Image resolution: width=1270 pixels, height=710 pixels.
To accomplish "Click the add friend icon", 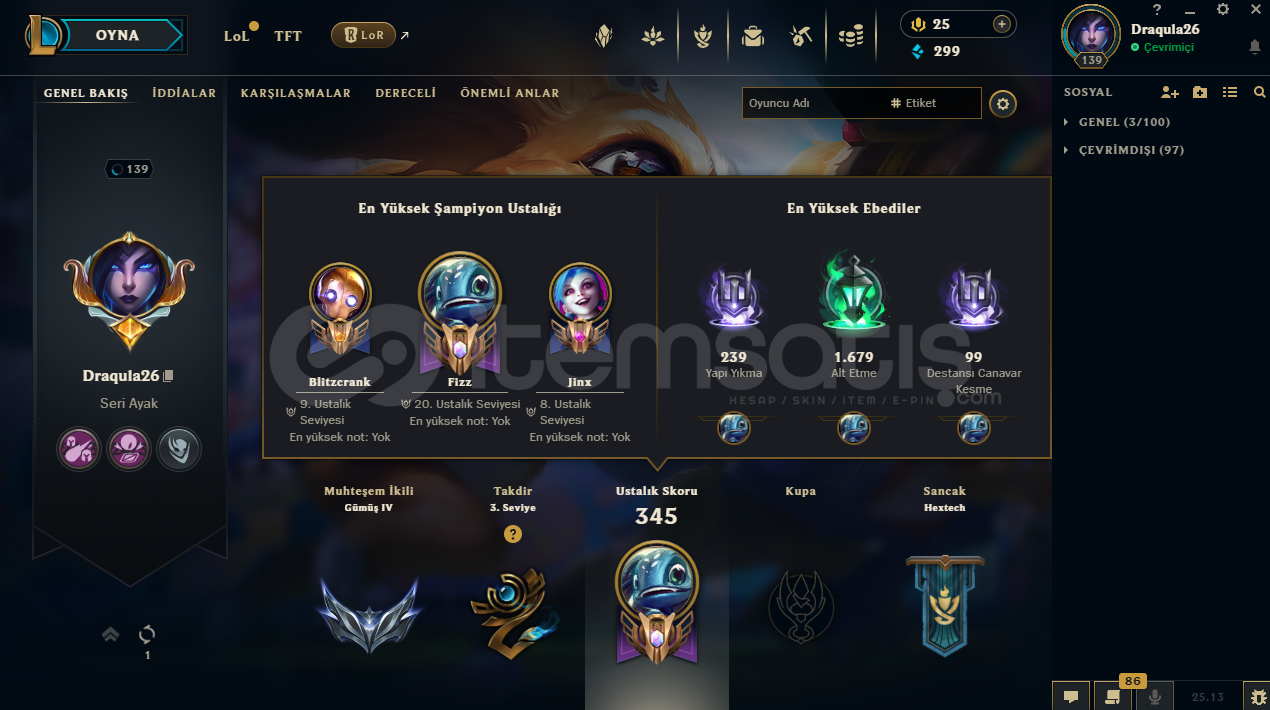I will (x=1170, y=92).
